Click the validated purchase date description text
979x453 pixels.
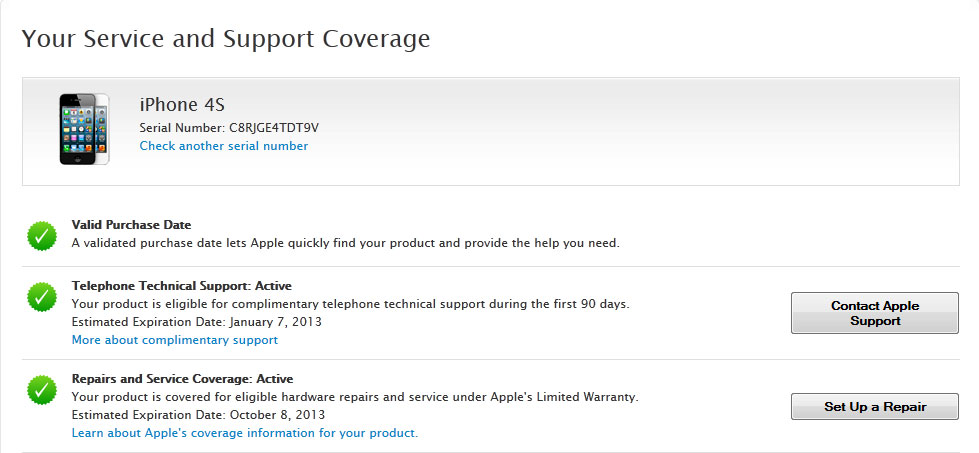coord(346,243)
